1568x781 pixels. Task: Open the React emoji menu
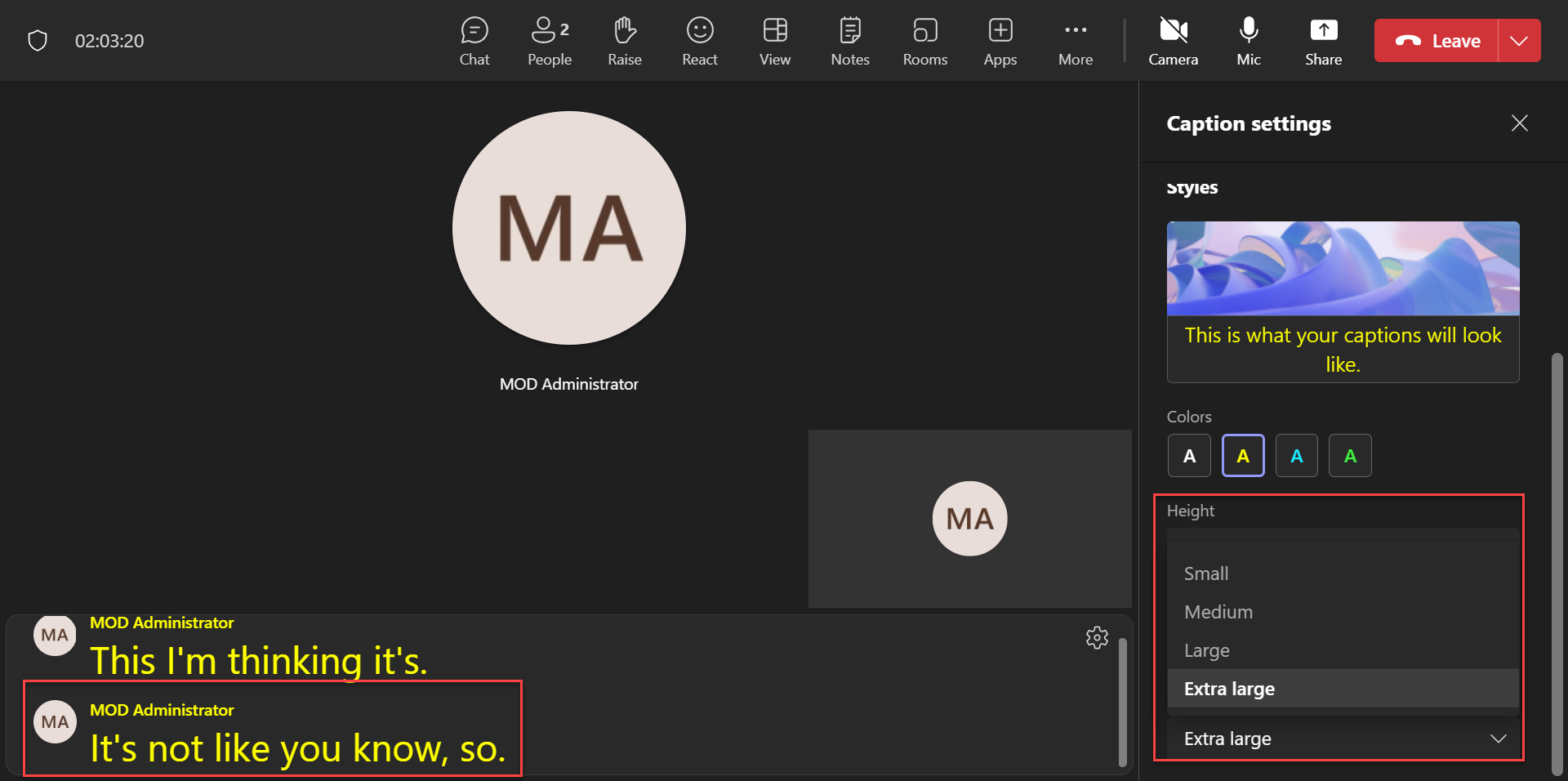(x=699, y=41)
